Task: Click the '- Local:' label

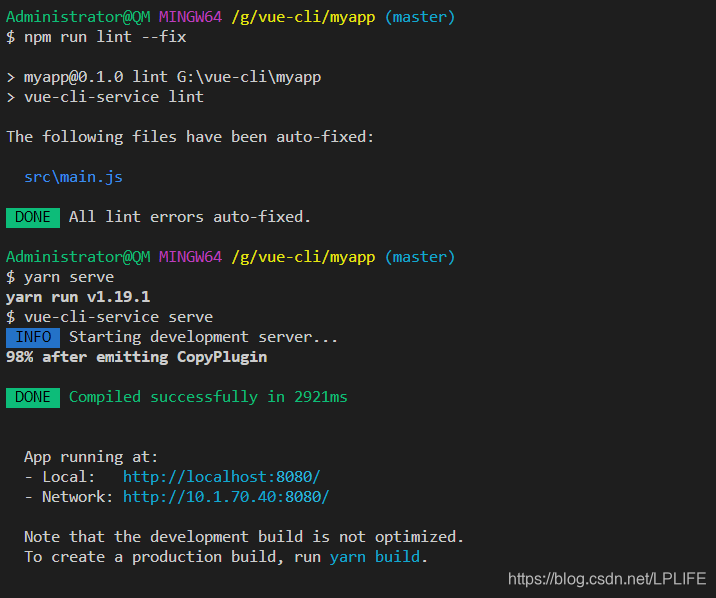Action: point(60,477)
